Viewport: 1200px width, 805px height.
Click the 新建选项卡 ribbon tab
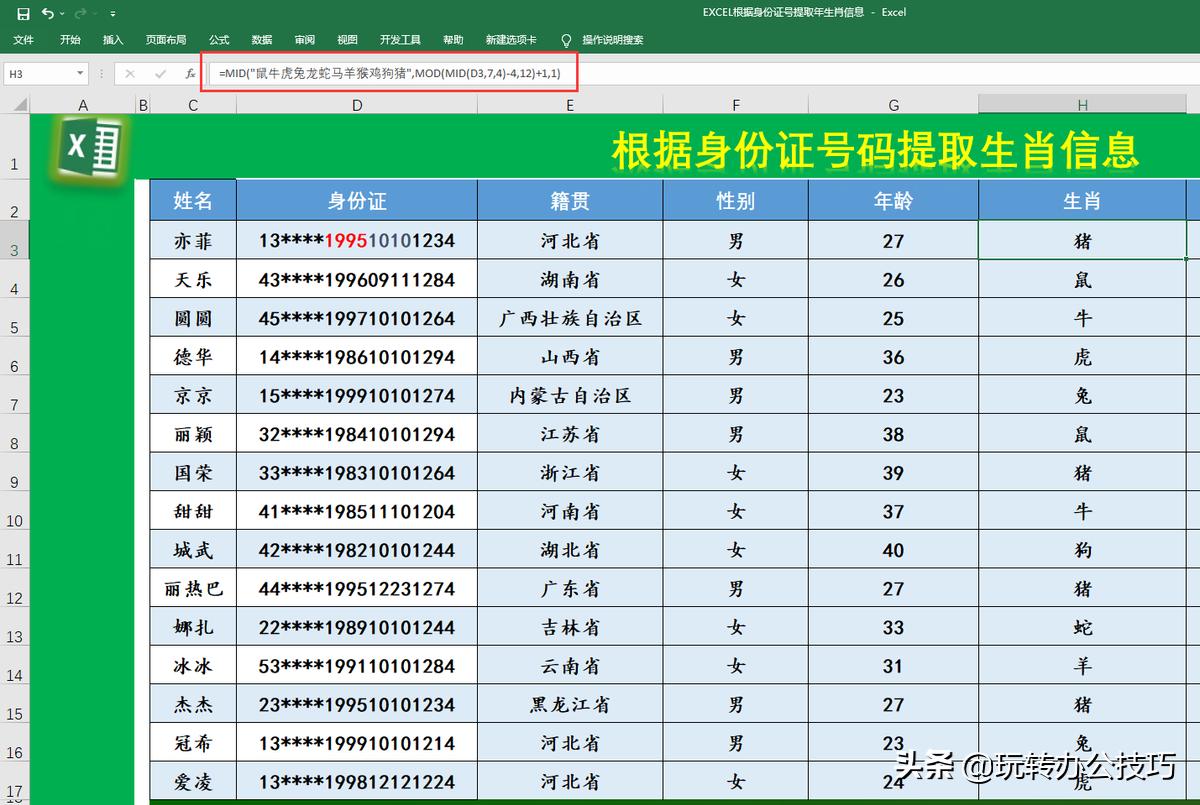[x=510, y=41]
